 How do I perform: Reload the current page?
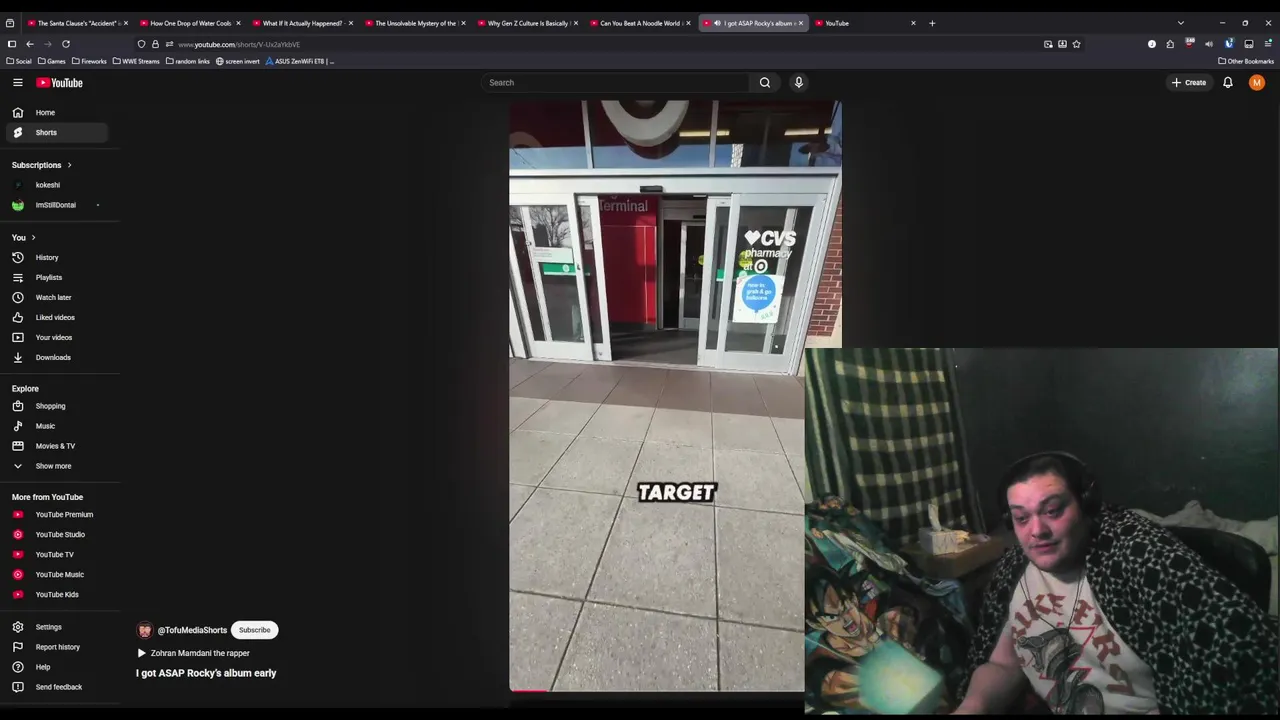66,44
